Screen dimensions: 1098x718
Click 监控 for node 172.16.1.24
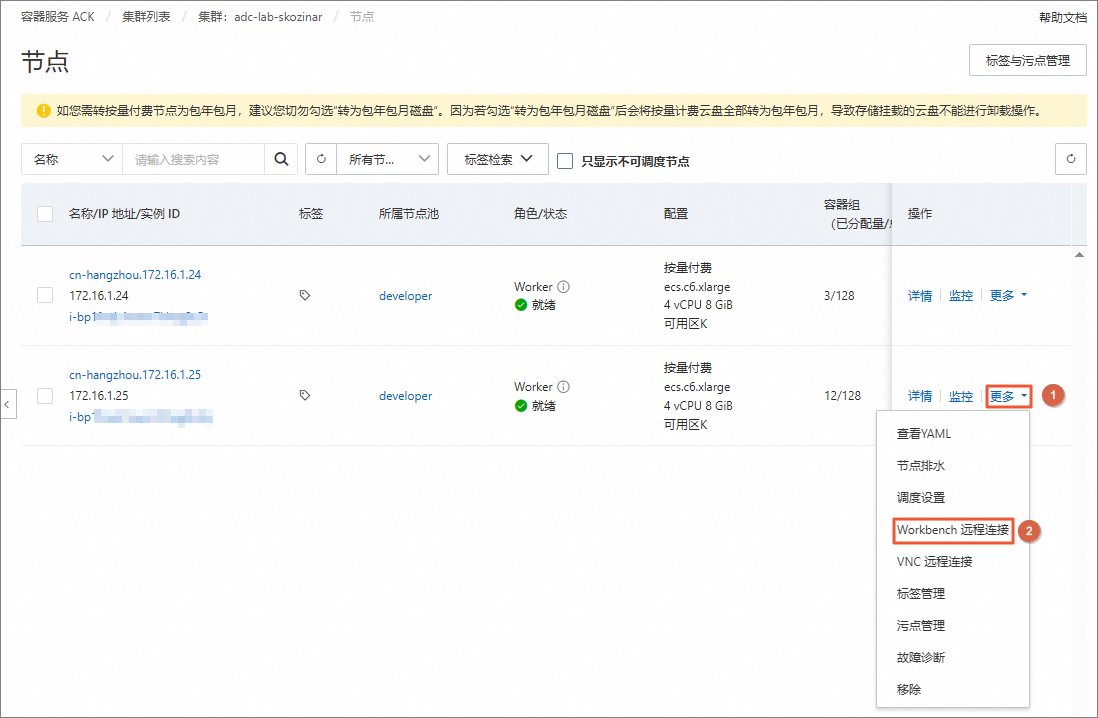coord(961,296)
